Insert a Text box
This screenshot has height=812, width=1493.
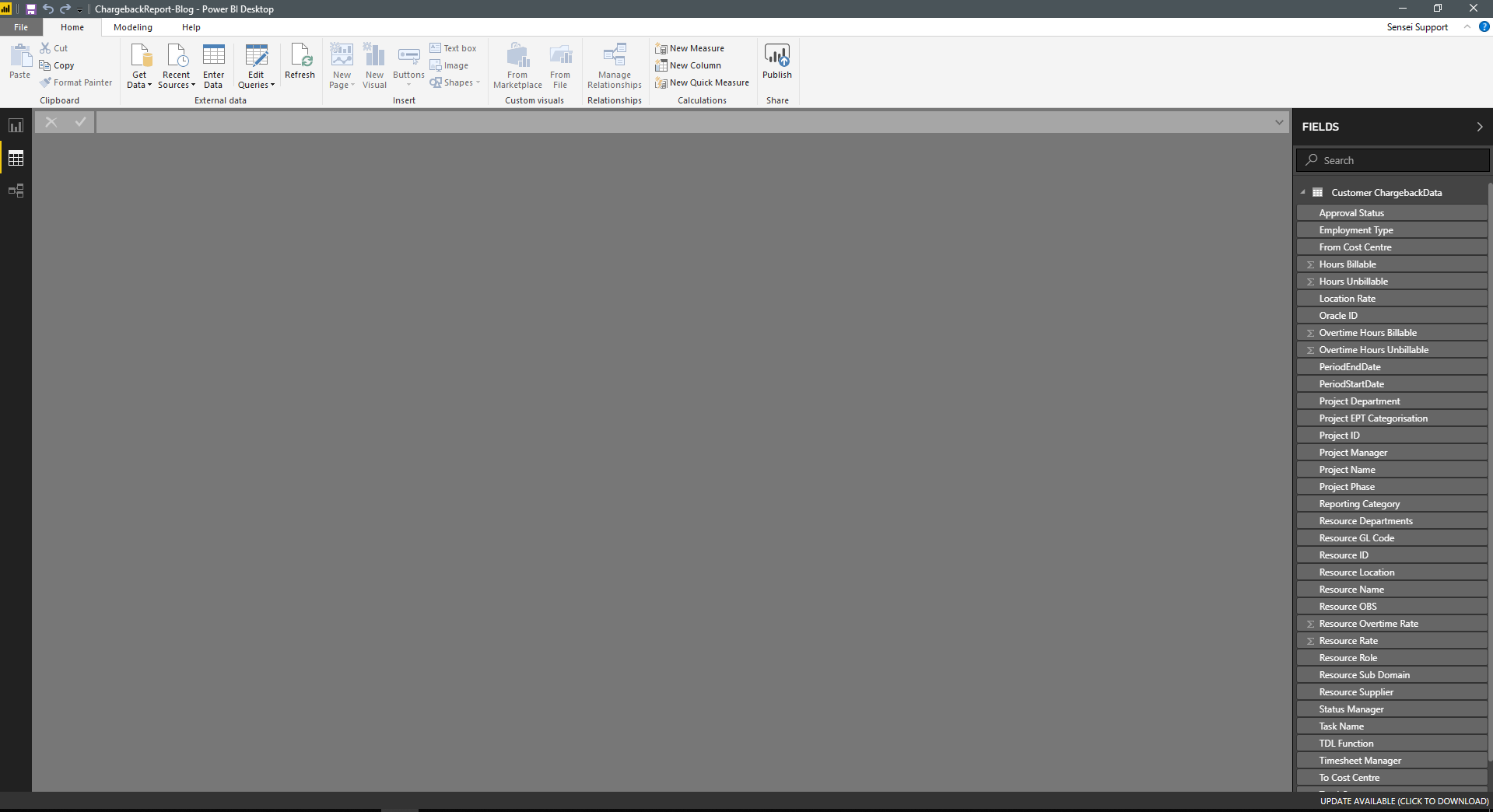[453, 48]
